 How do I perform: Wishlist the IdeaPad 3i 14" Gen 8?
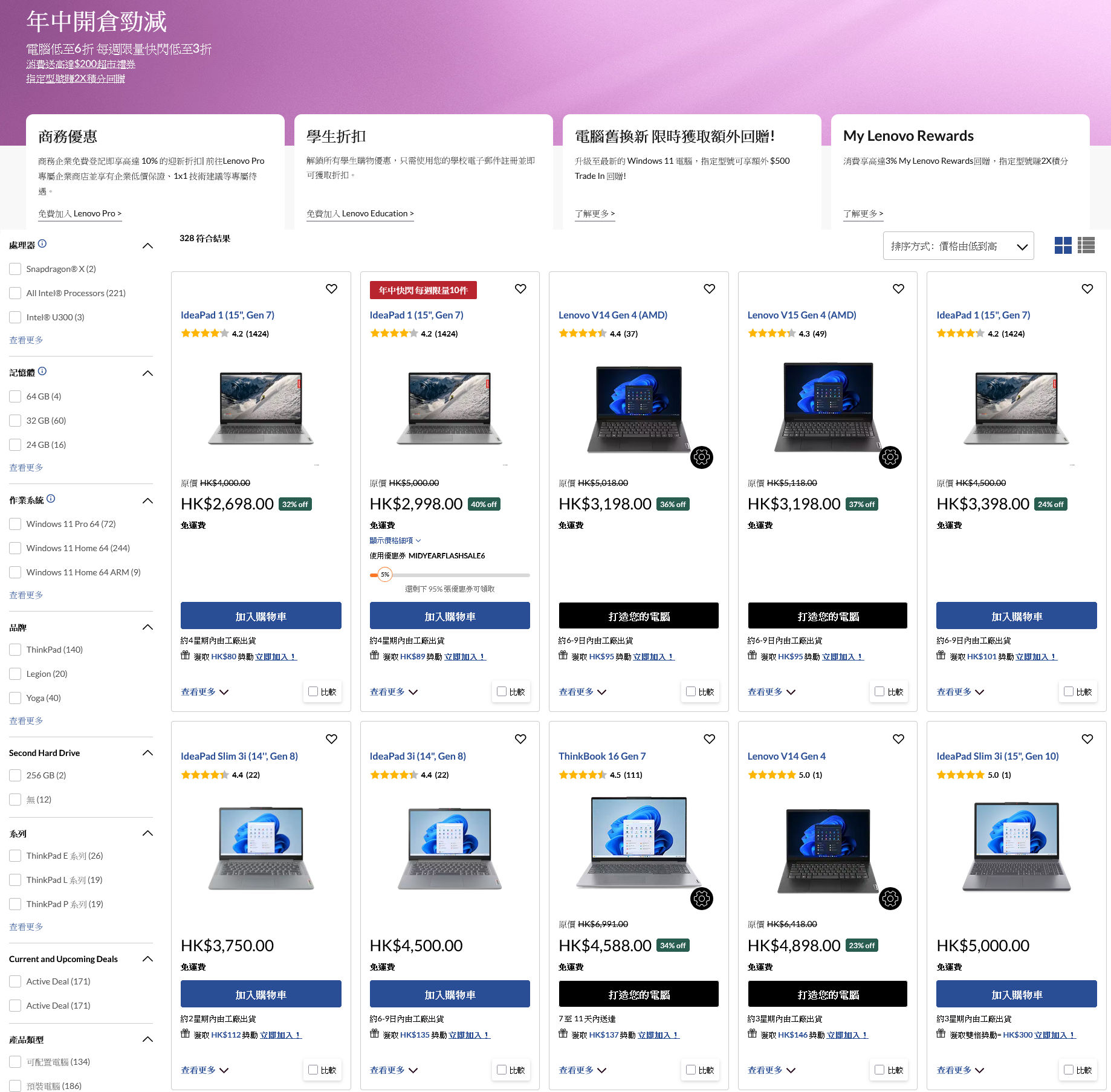(x=520, y=739)
